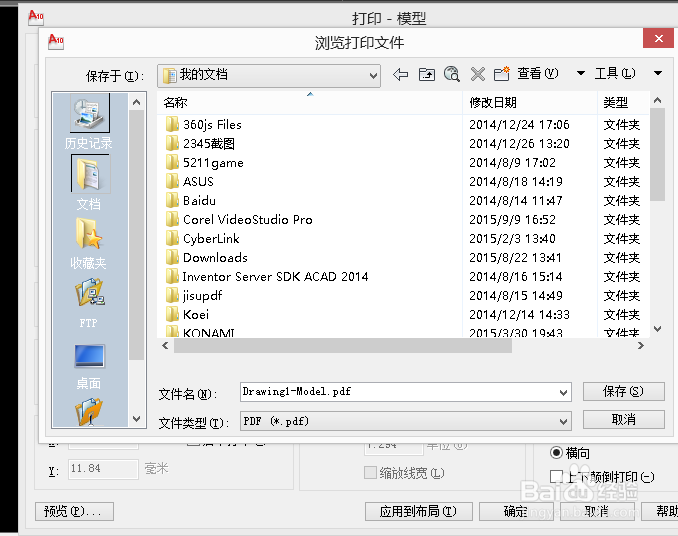The width and height of the screenshot is (678, 536).
Task: Close the 浏览打印文件 dialog
Action: coord(658,38)
